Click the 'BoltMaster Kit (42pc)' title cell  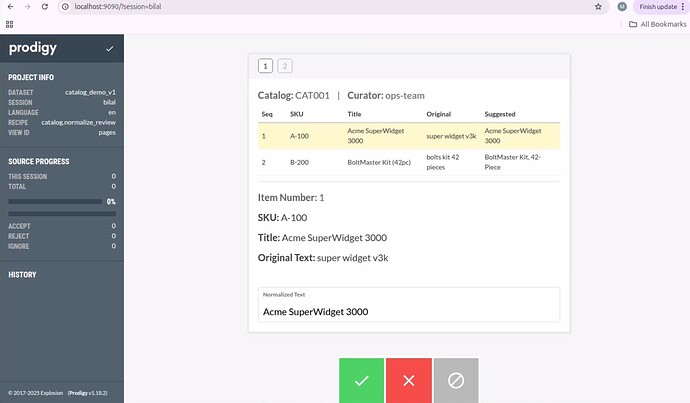[379, 162]
